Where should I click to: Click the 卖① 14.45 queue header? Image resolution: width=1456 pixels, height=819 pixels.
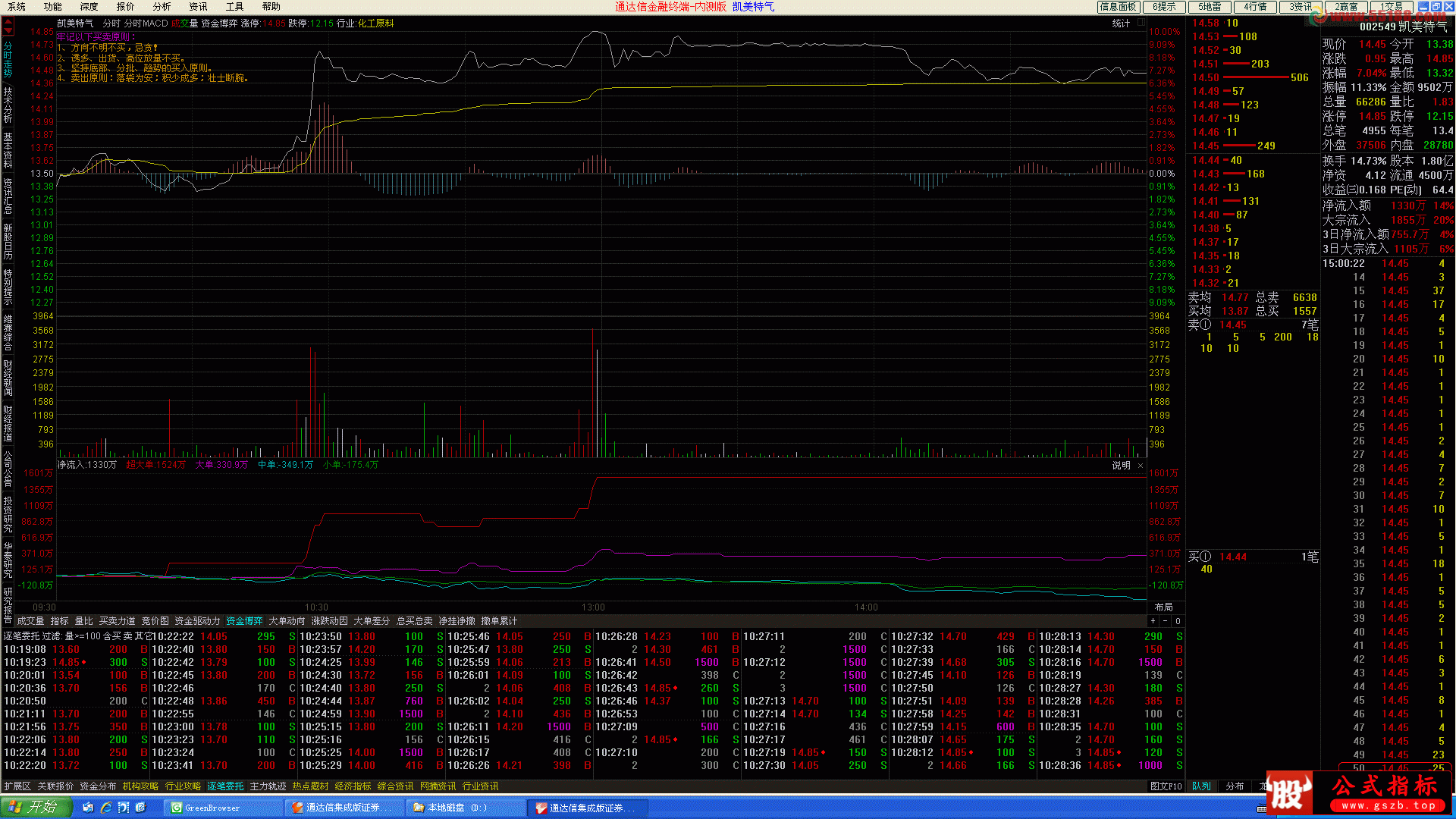pos(1253,325)
